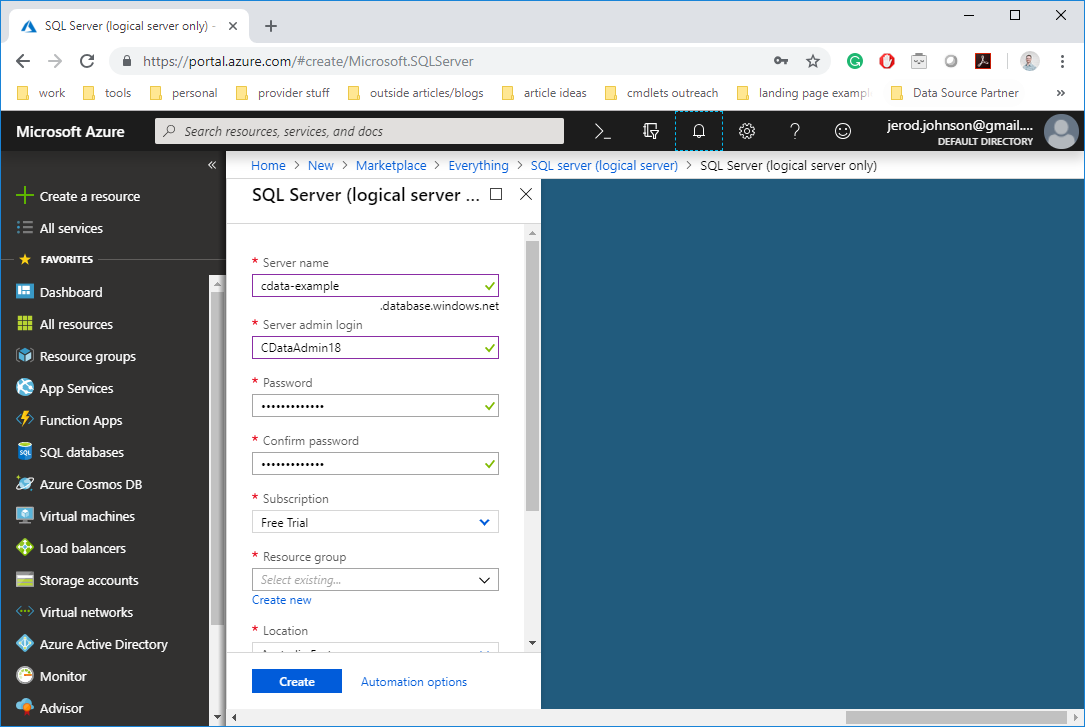Open the Grammarly extension icon
The width and height of the screenshot is (1085, 727).
855,61
